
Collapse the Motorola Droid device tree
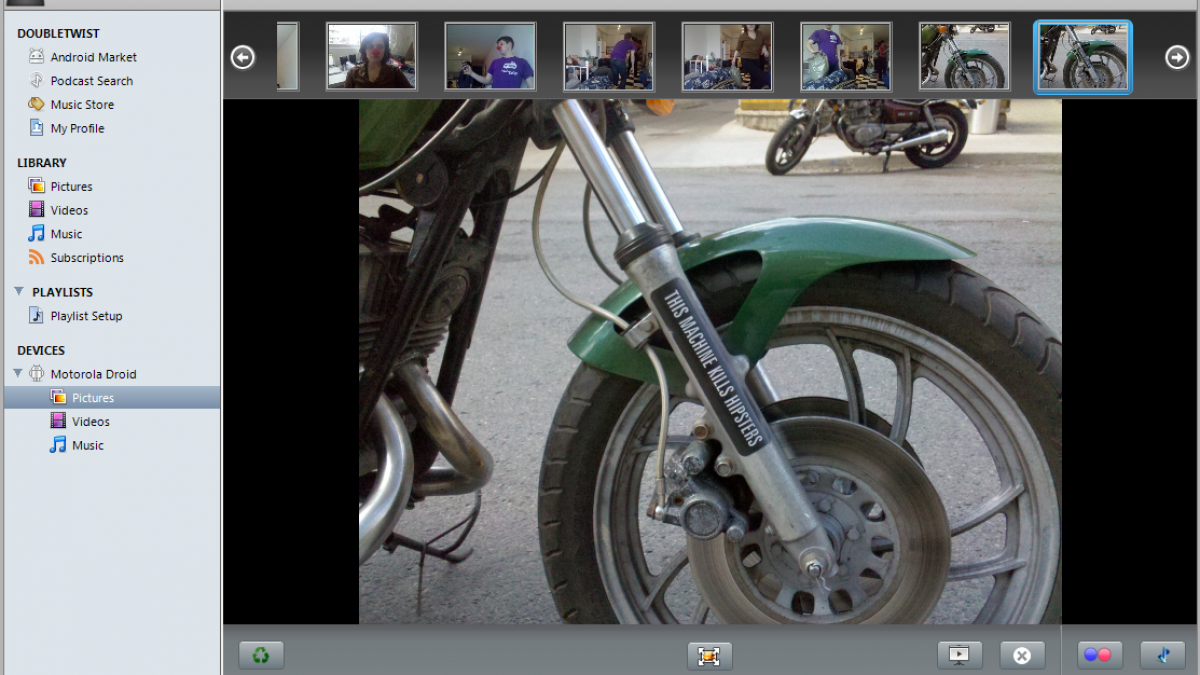[18, 374]
